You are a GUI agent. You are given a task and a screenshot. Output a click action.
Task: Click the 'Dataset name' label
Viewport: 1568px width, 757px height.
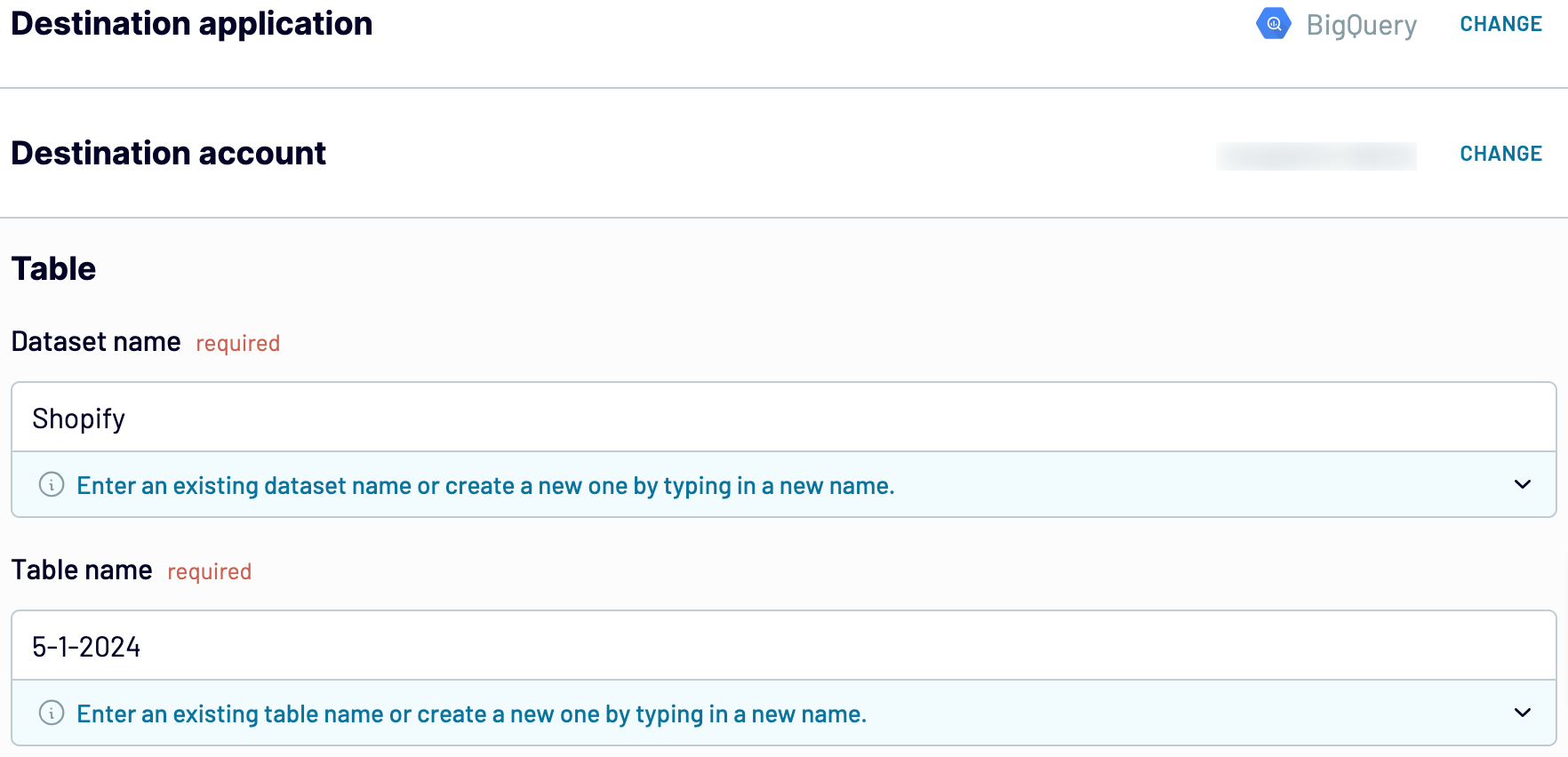pos(96,342)
